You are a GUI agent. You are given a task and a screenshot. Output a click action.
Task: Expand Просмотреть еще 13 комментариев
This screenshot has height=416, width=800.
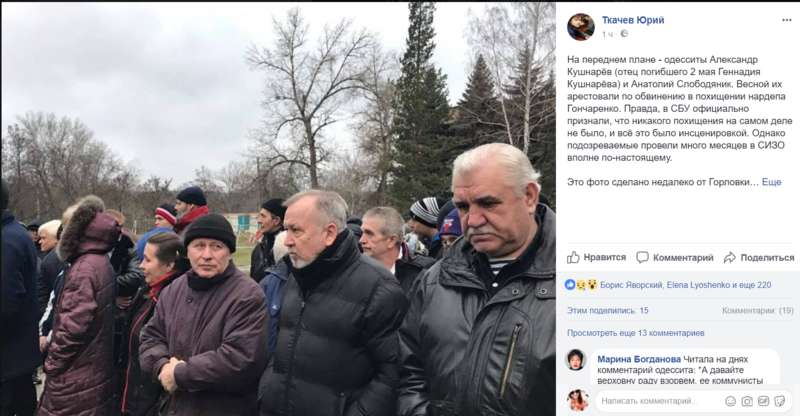coord(636,333)
